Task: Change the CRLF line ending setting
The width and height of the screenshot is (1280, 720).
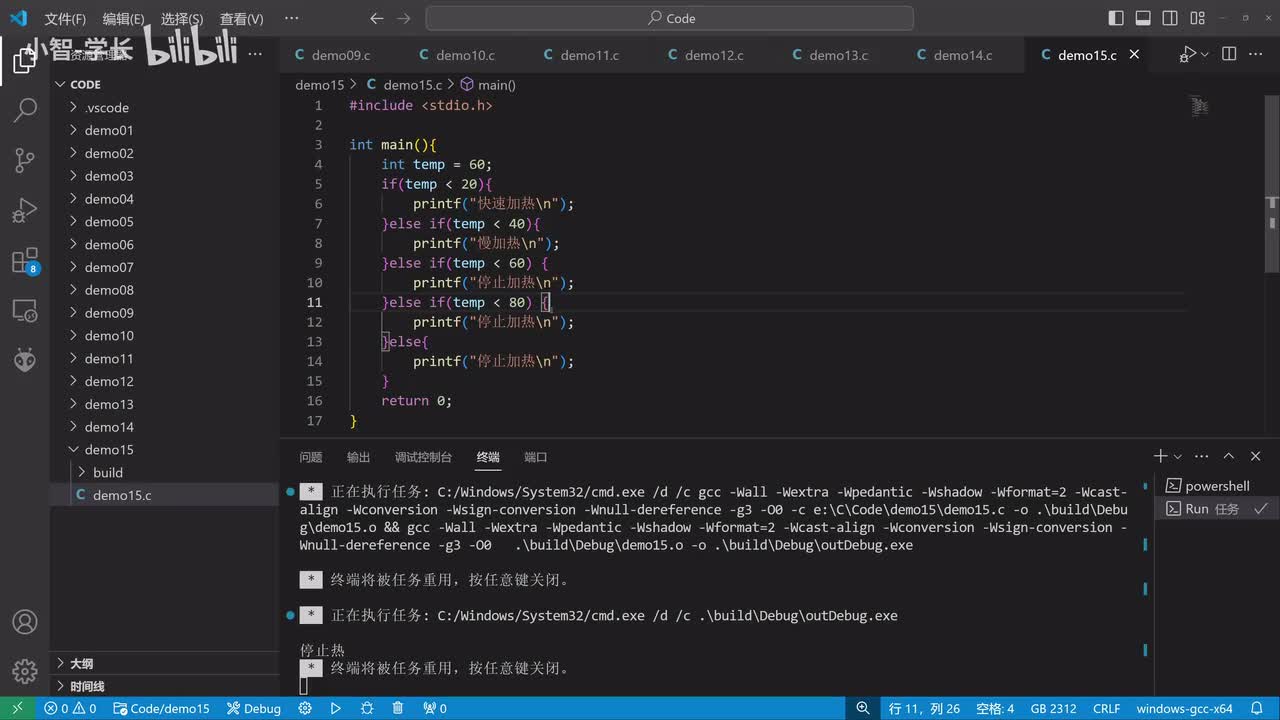Action: (x=1107, y=708)
